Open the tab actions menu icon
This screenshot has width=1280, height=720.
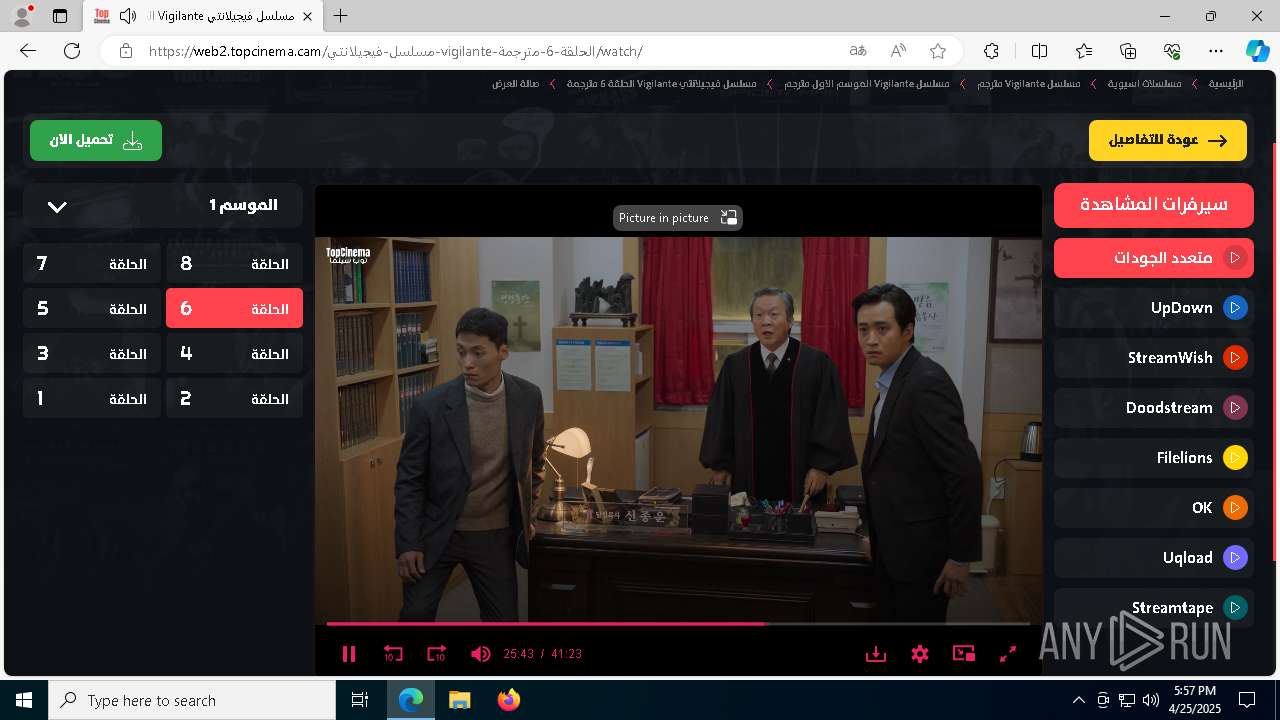60,16
